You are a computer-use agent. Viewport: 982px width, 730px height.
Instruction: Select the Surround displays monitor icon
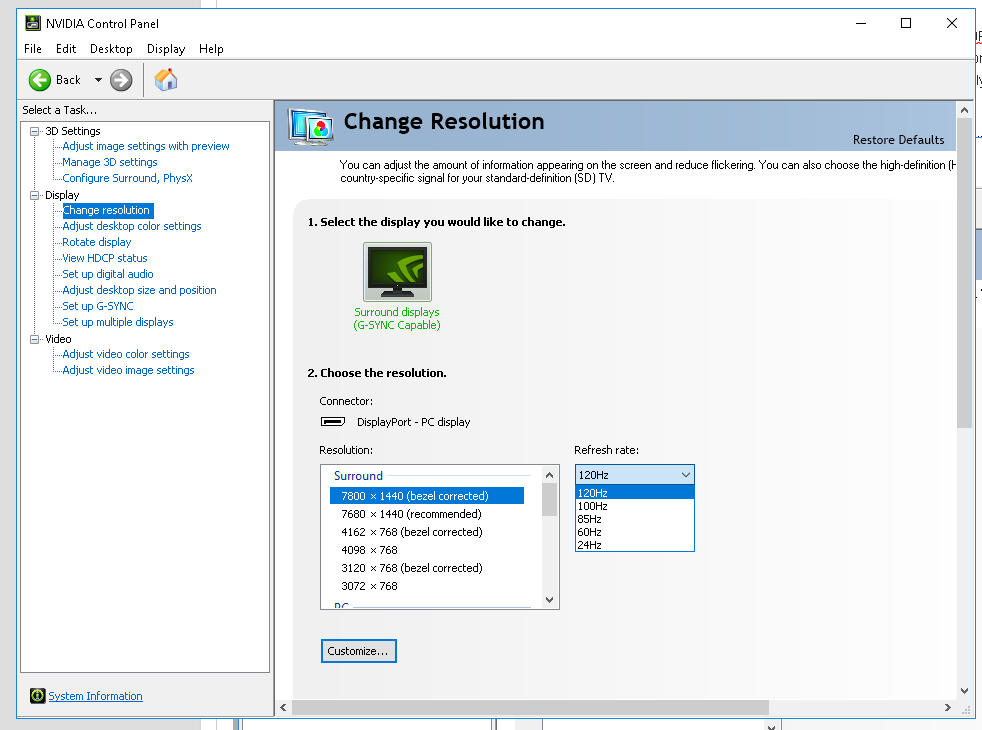[397, 271]
